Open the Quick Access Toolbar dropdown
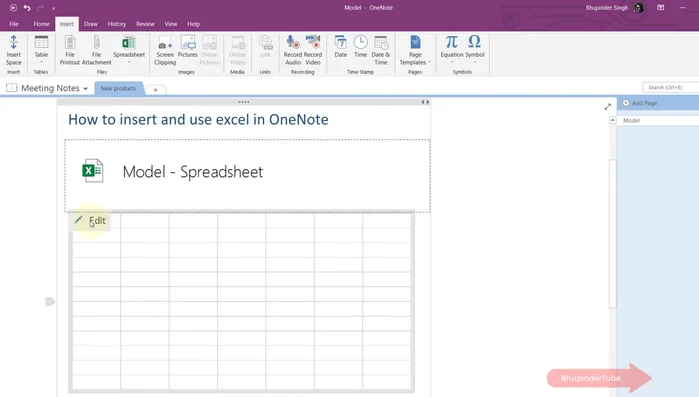 click(53, 8)
